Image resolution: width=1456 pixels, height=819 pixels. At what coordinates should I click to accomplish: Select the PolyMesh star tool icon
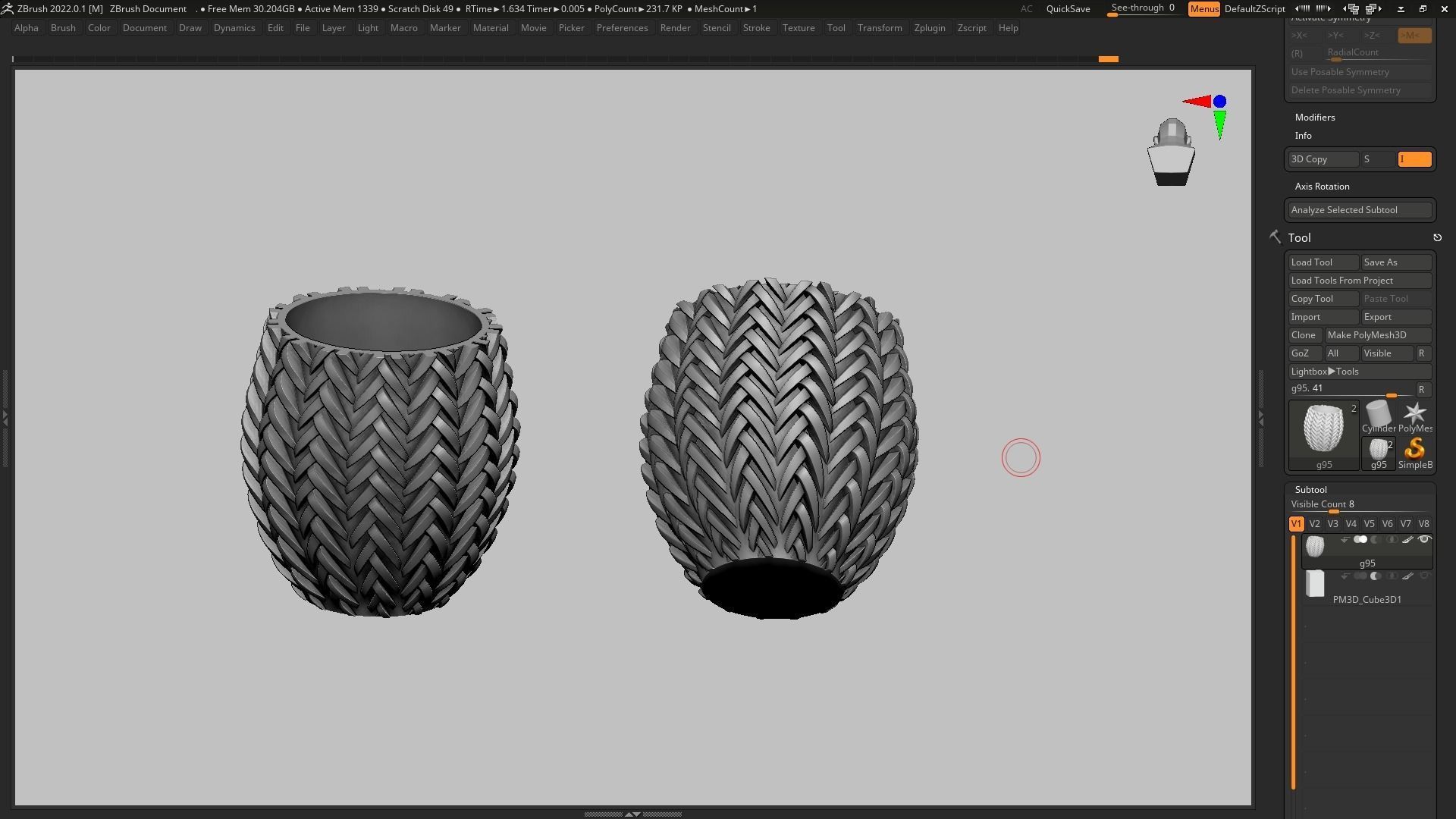(1414, 414)
